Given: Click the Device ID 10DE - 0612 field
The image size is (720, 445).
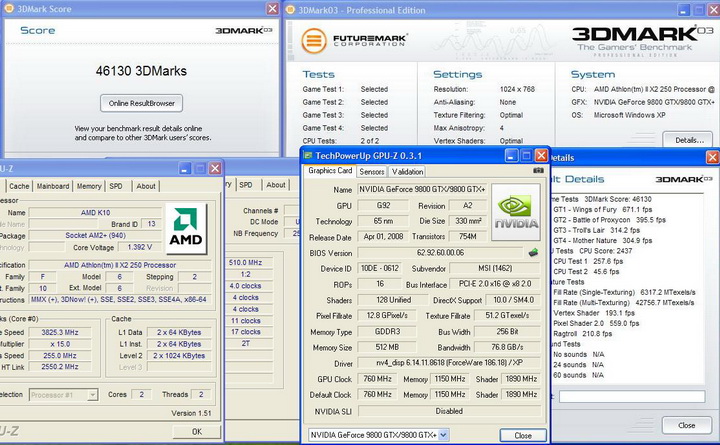Looking at the screenshot, I should point(380,268).
